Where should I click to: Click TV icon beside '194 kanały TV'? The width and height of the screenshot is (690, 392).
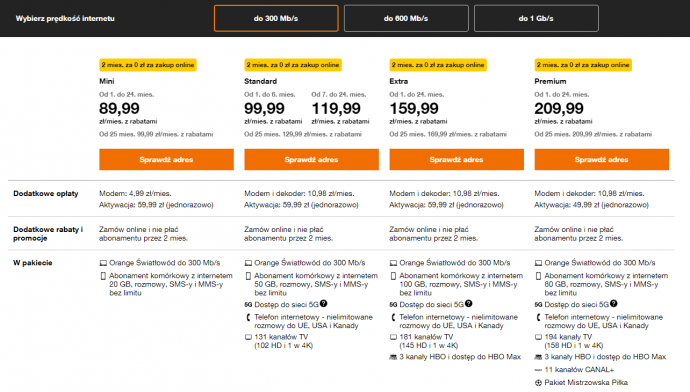point(538,337)
